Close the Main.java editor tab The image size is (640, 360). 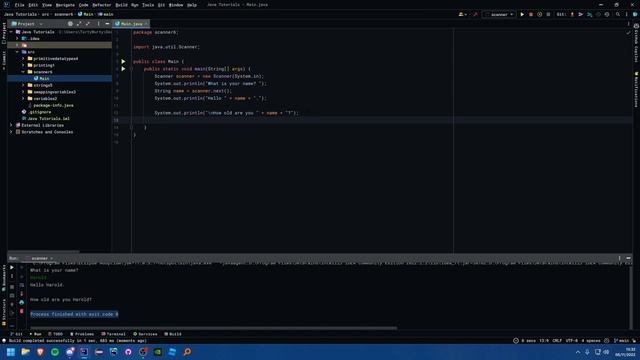click(146, 24)
